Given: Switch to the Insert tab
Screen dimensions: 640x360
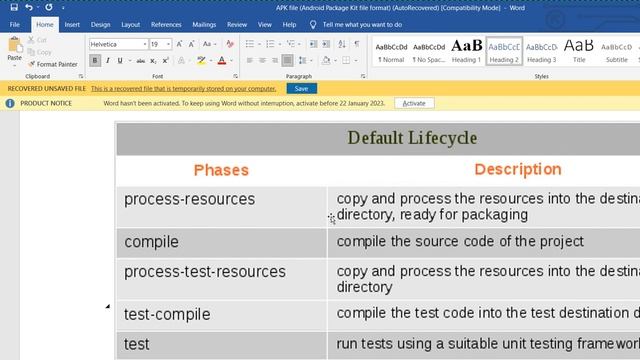Looking at the screenshot, I should pyautogui.click(x=72, y=24).
